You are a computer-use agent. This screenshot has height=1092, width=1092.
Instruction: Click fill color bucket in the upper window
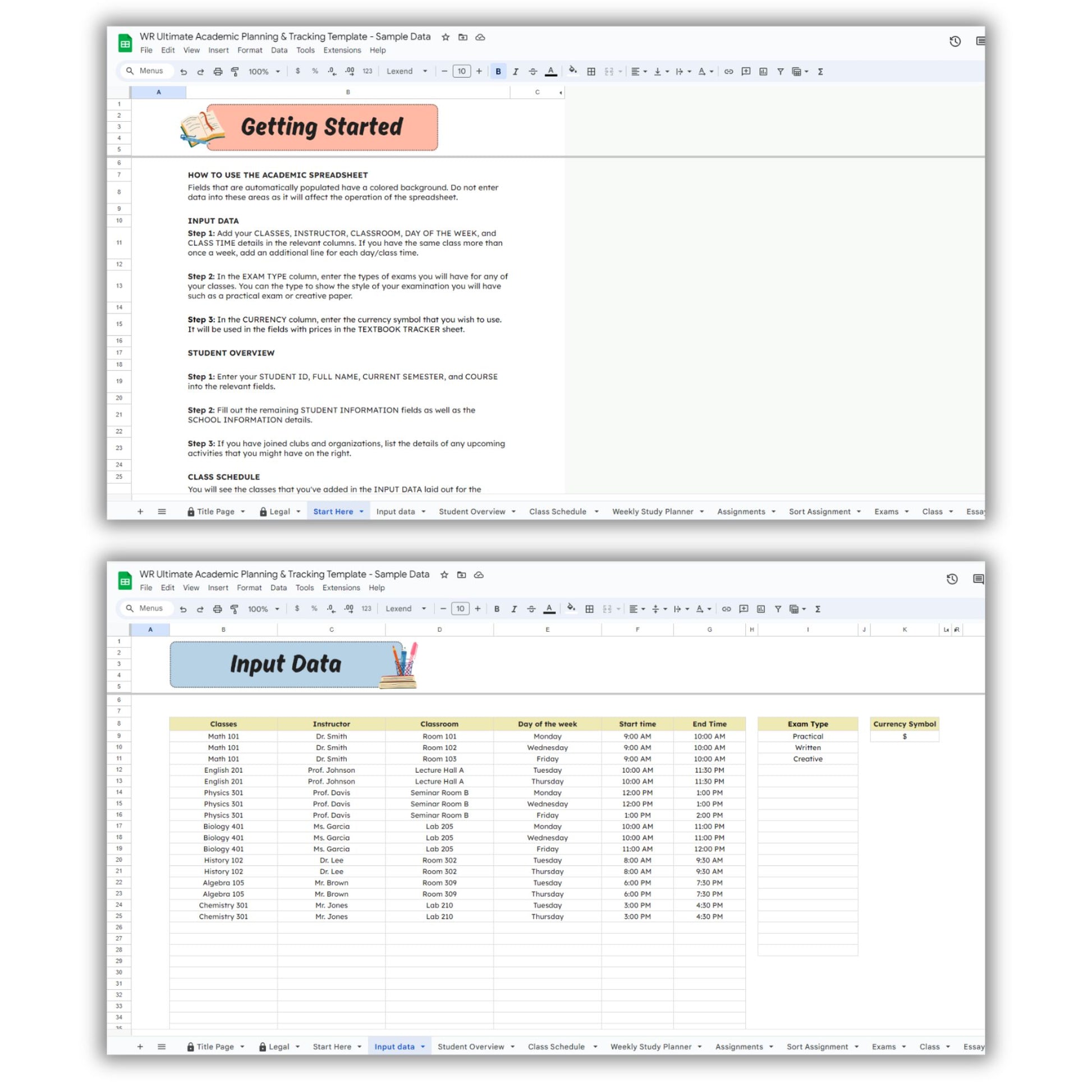pyautogui.click(x=572, y=71)
